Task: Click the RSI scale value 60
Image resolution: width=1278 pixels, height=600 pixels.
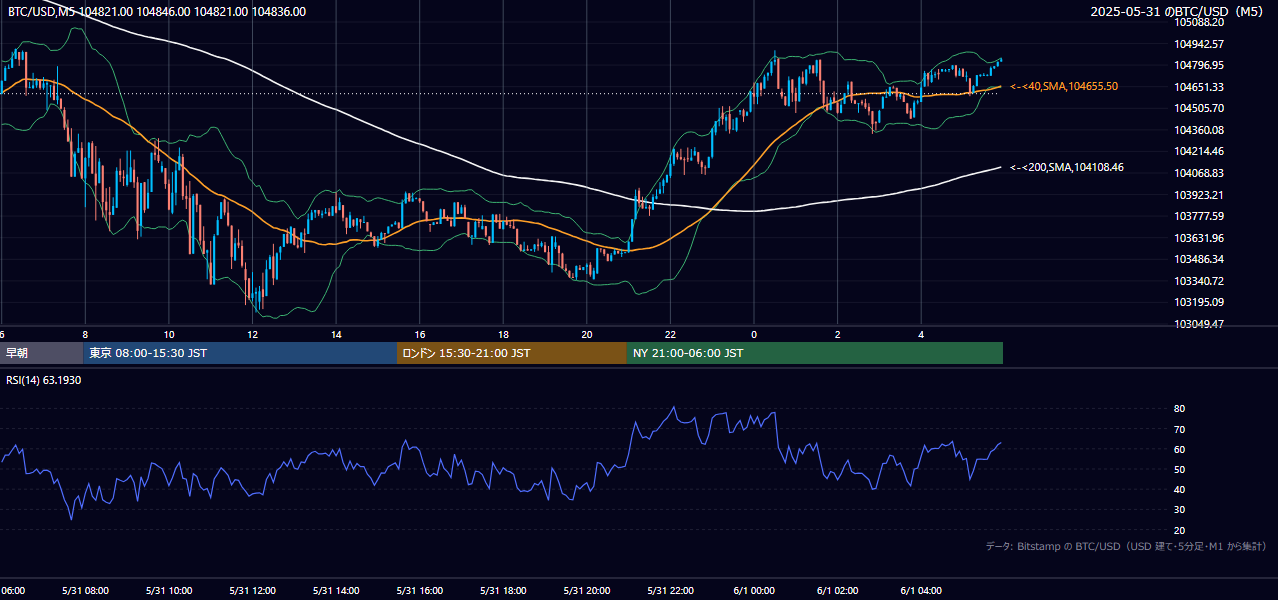Action: 1179,449
